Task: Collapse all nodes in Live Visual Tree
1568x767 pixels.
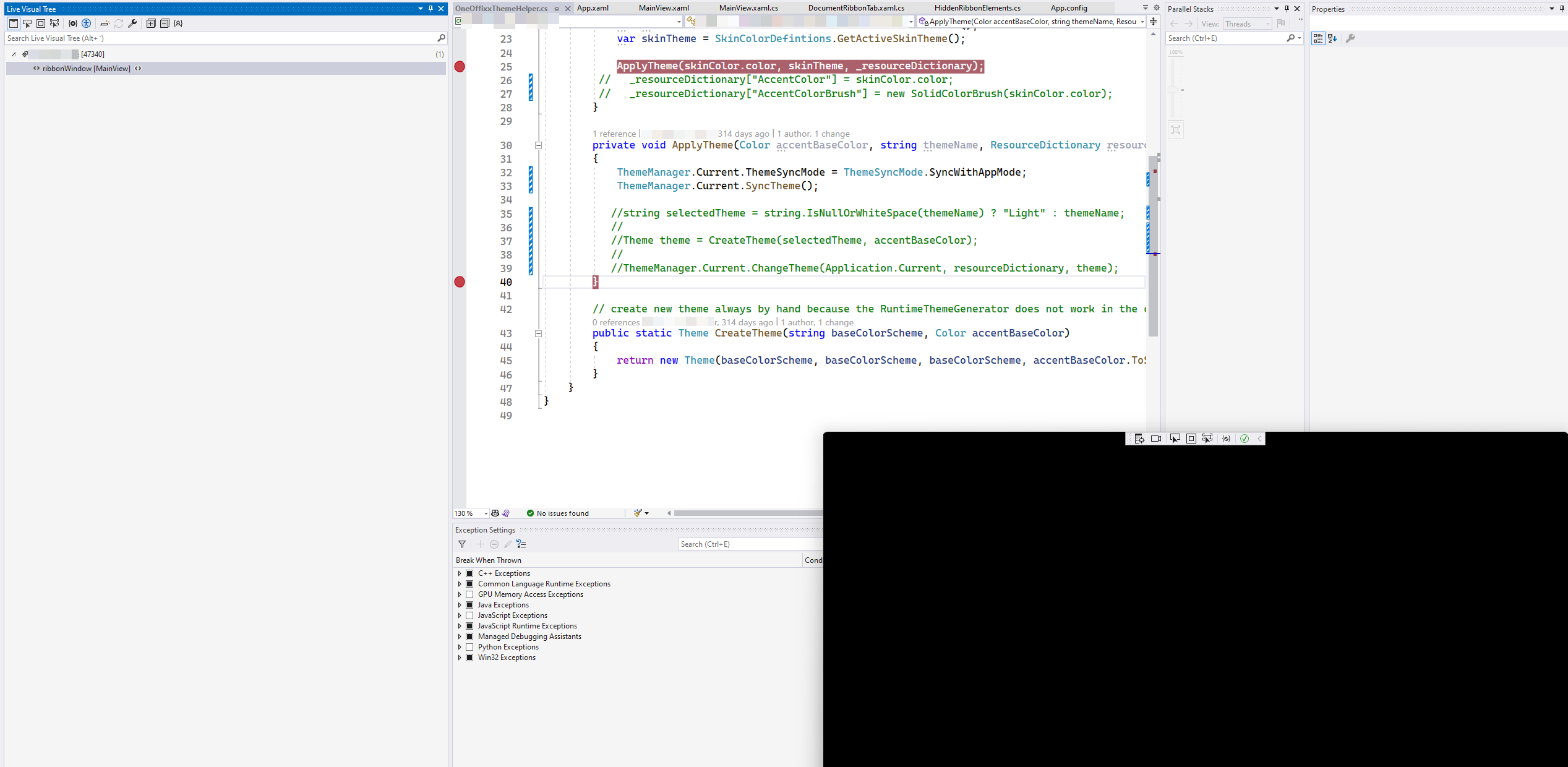Action: pos(165,23)
